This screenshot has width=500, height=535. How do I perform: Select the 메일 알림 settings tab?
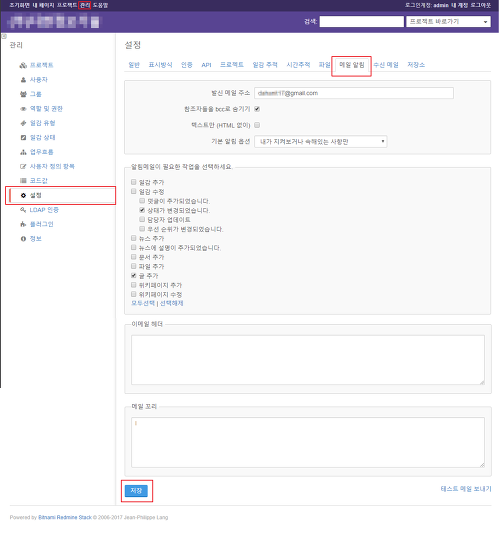(x=352, y=65)
